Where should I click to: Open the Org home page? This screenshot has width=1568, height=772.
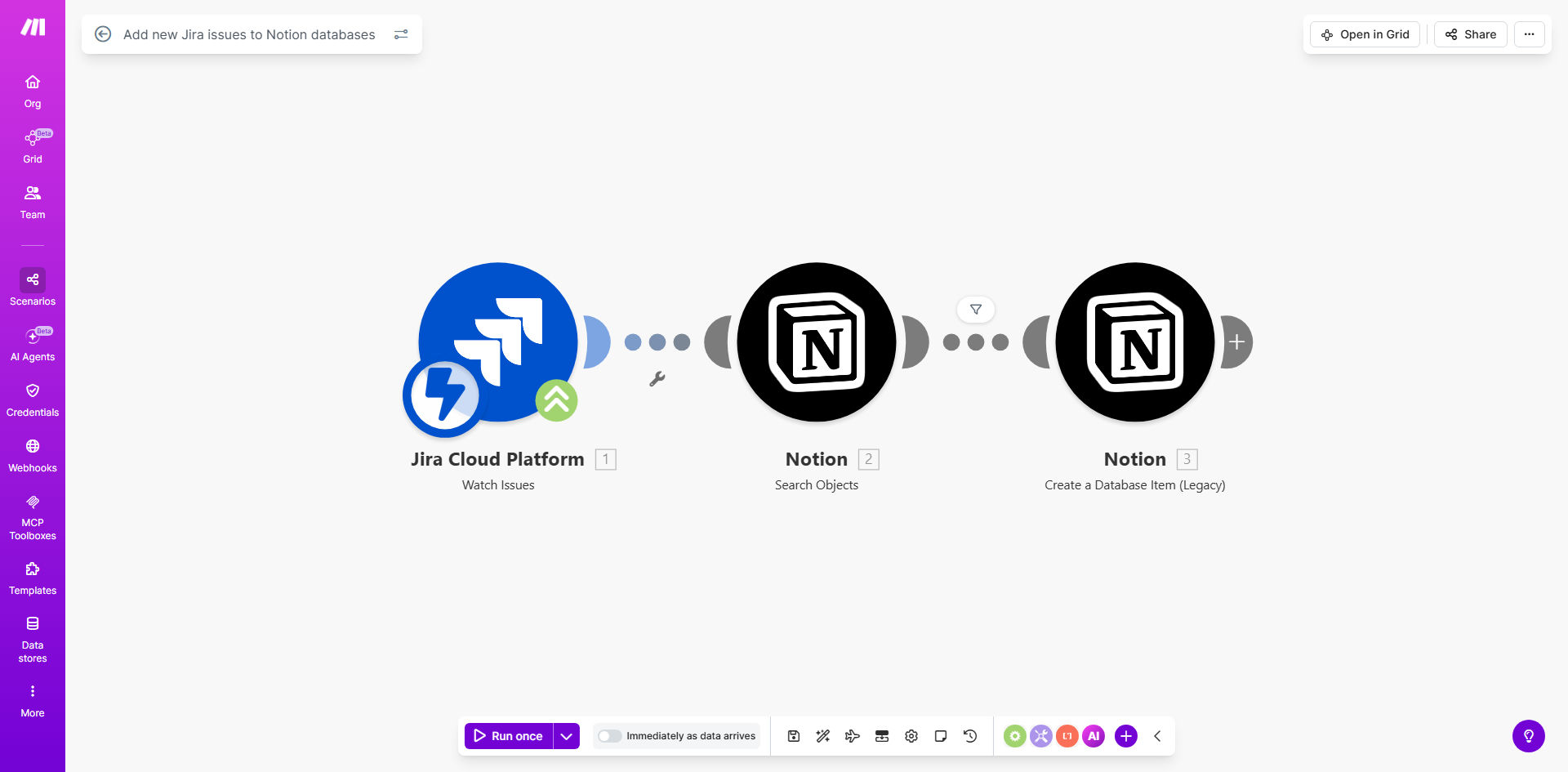[33, 91]
